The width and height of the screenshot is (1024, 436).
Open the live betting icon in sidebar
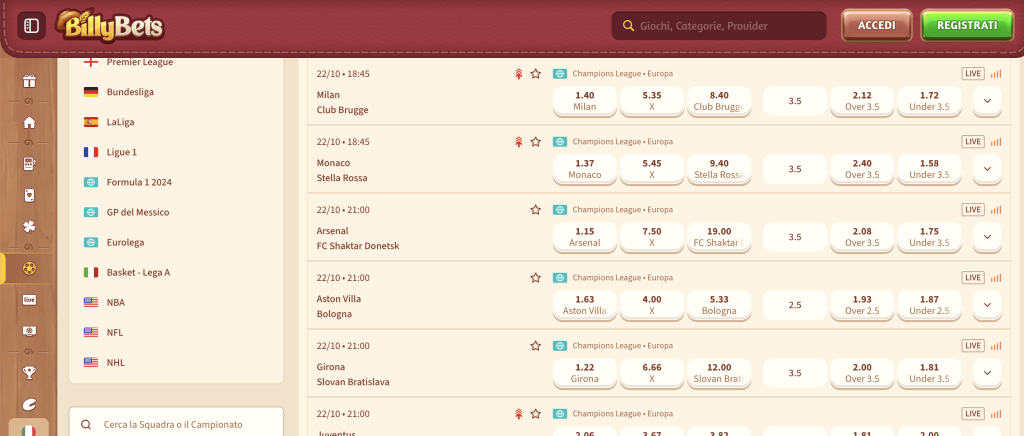(x=29, y=300)
